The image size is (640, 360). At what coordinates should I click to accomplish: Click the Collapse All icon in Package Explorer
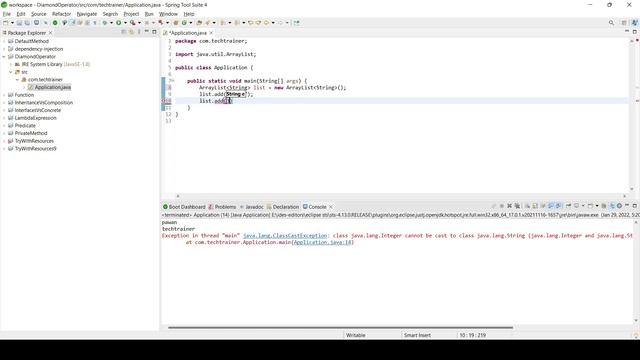[x=124, y=32]
